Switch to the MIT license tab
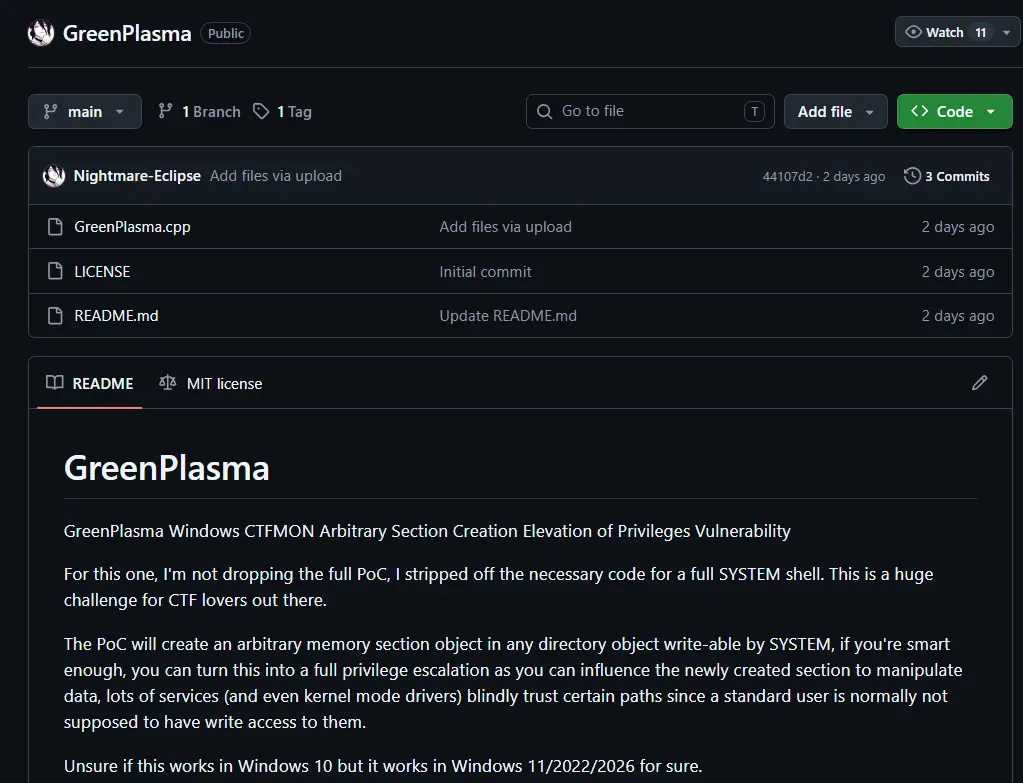 [x=211, y=384]
